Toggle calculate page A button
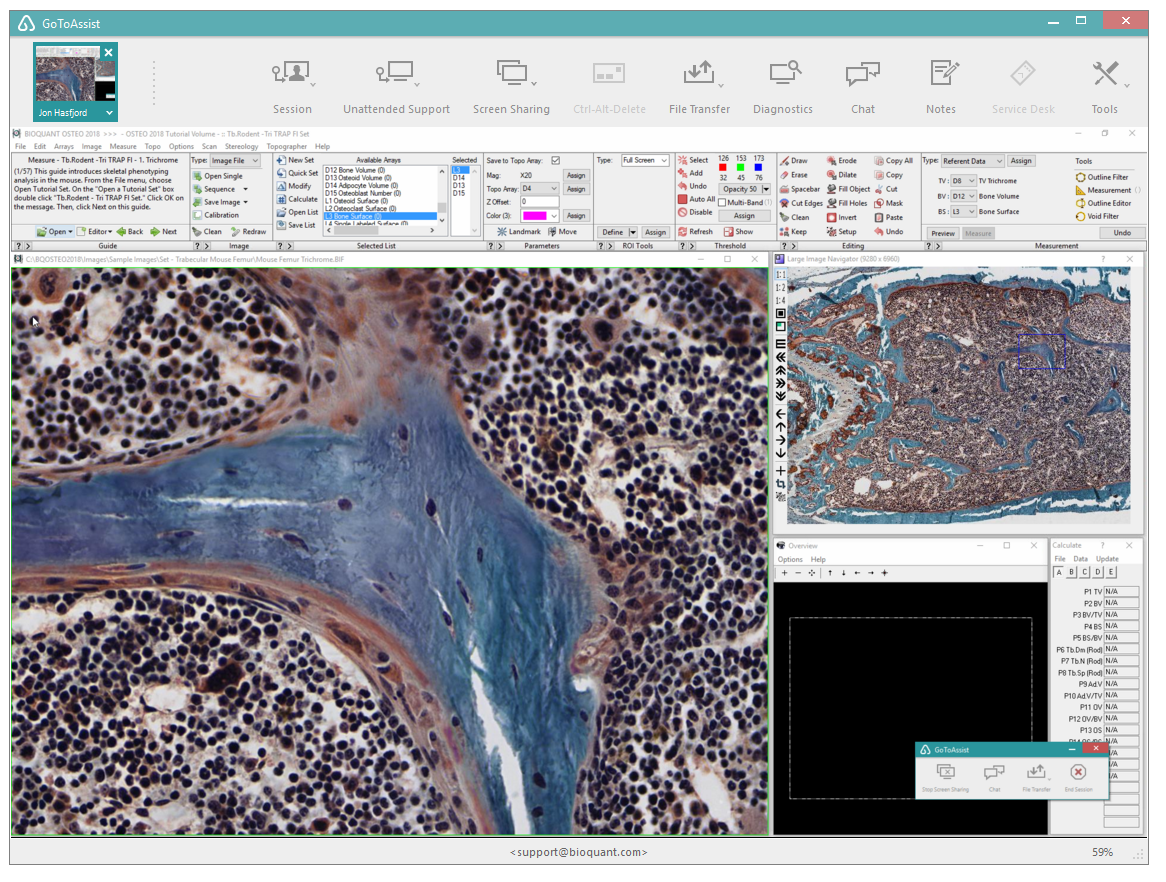 [1059, 572]
